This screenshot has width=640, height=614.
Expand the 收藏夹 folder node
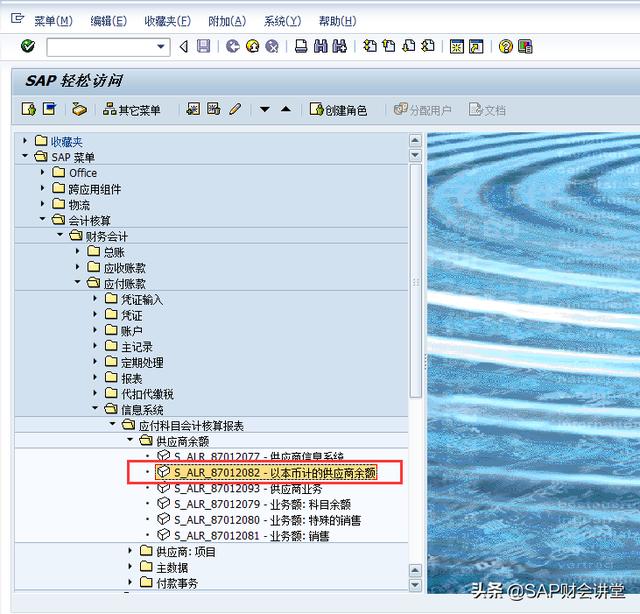click(25, 141)
